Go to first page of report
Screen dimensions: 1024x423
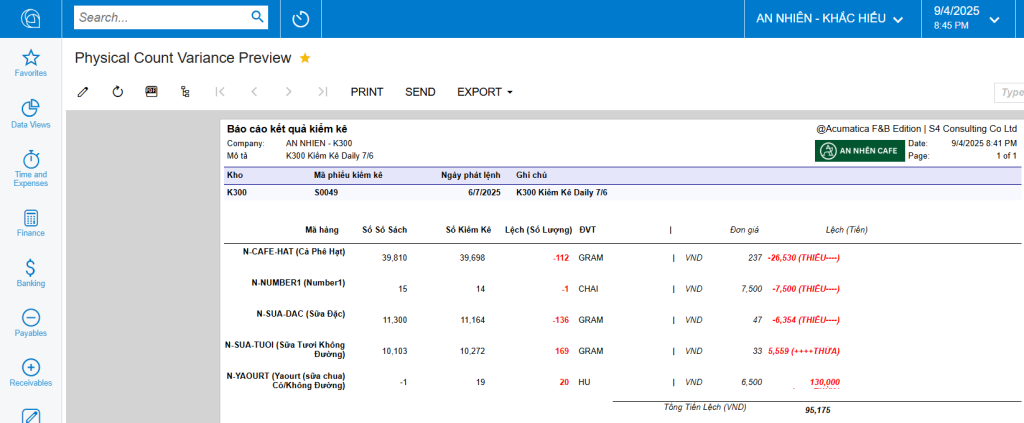(220, 92)
